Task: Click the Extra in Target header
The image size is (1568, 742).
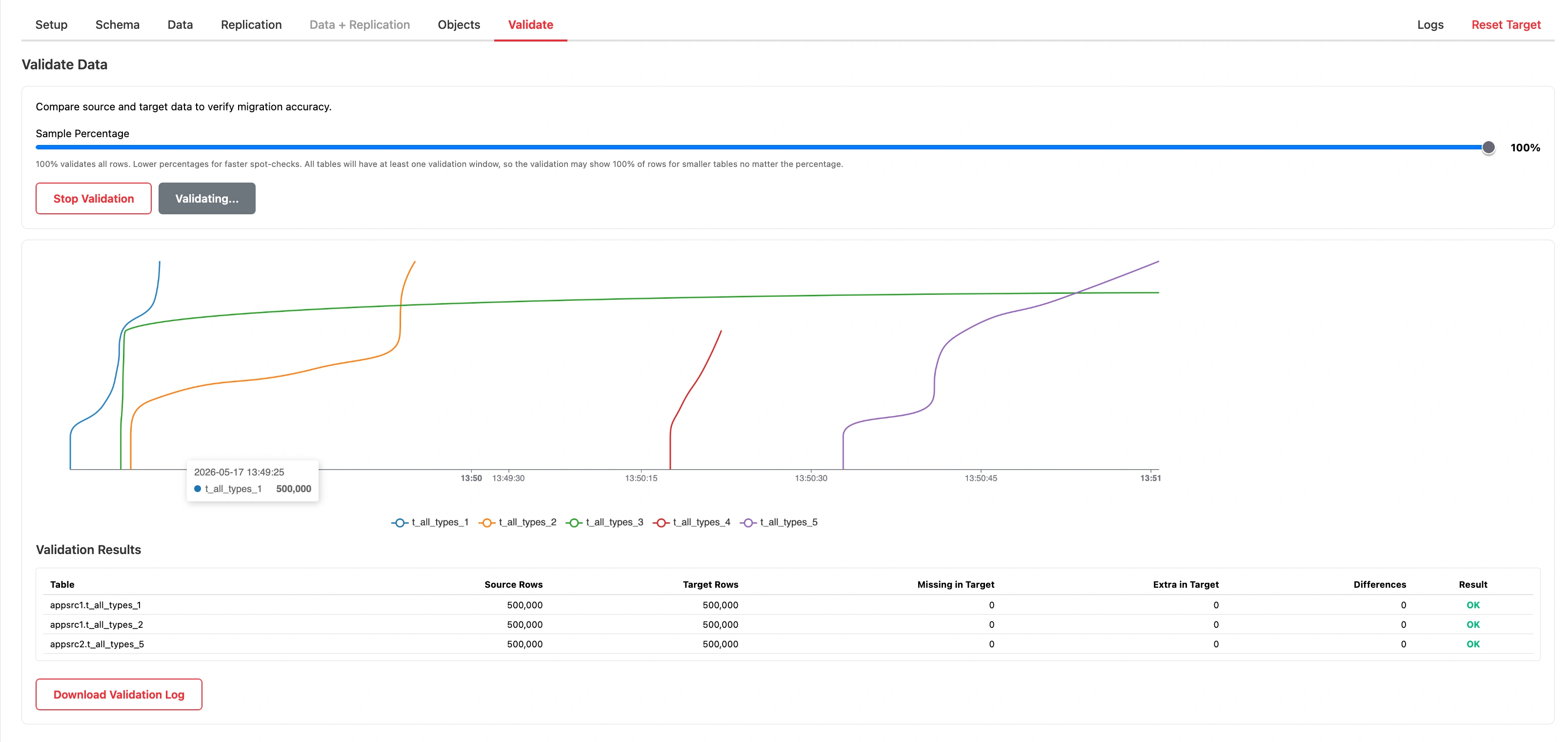Action: (1186, 584)
